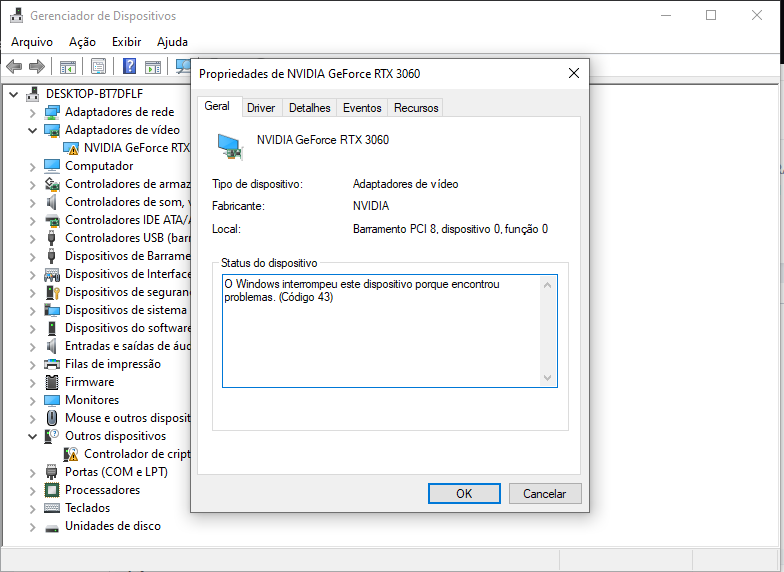Click the Forward arrow toolbar icon

pyautogui.click(x=37, y=66)
